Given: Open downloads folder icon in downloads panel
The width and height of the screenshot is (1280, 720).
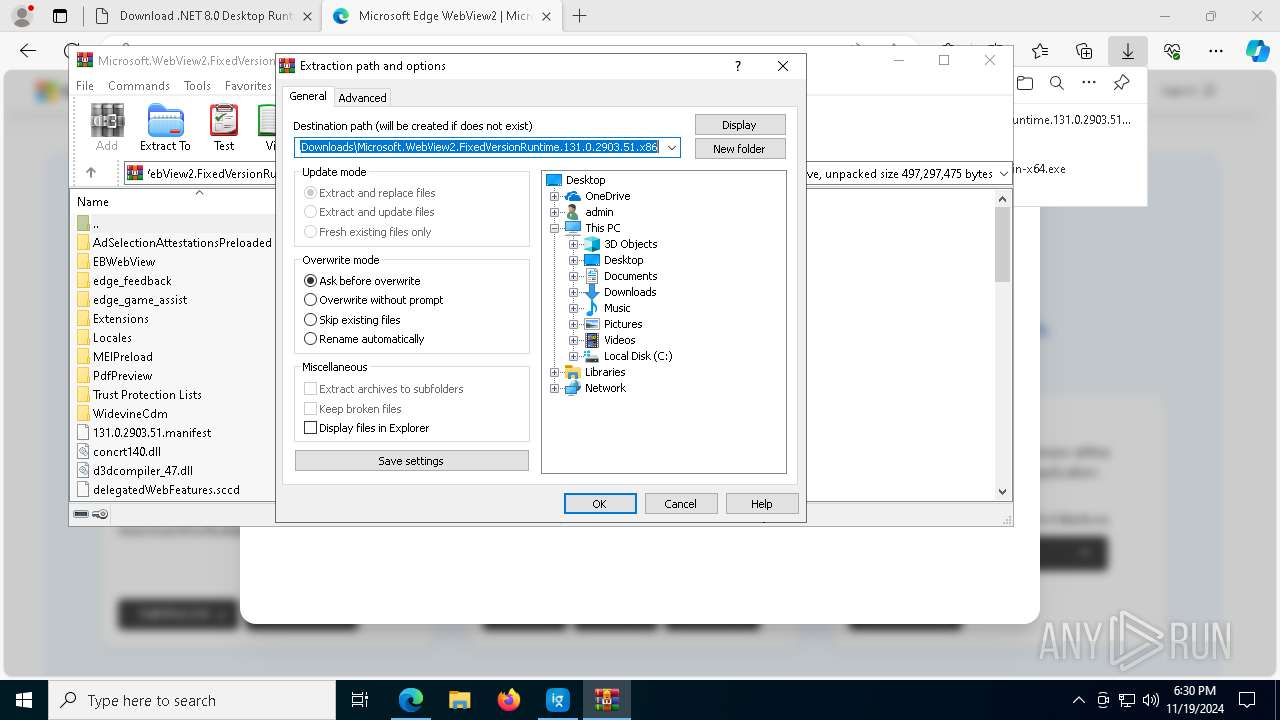Looking at the screenshot, I should click(1025, 83).
